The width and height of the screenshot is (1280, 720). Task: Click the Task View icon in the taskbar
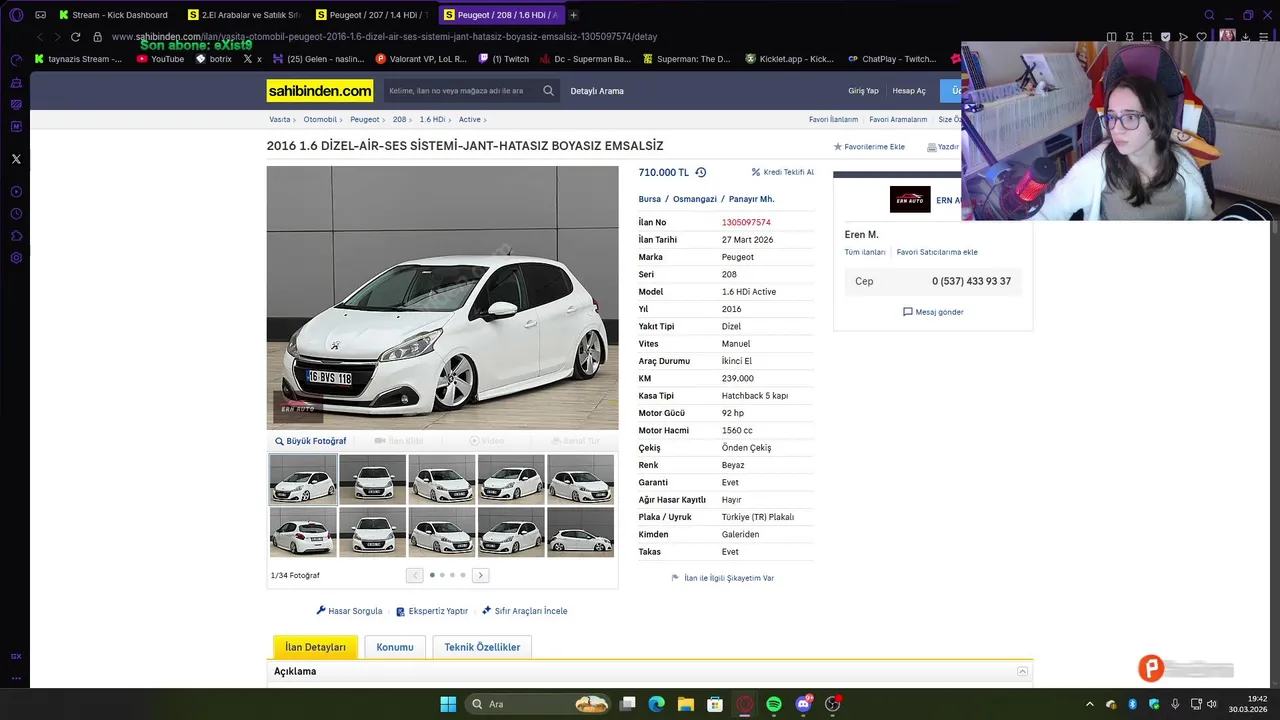click(628, 704)
